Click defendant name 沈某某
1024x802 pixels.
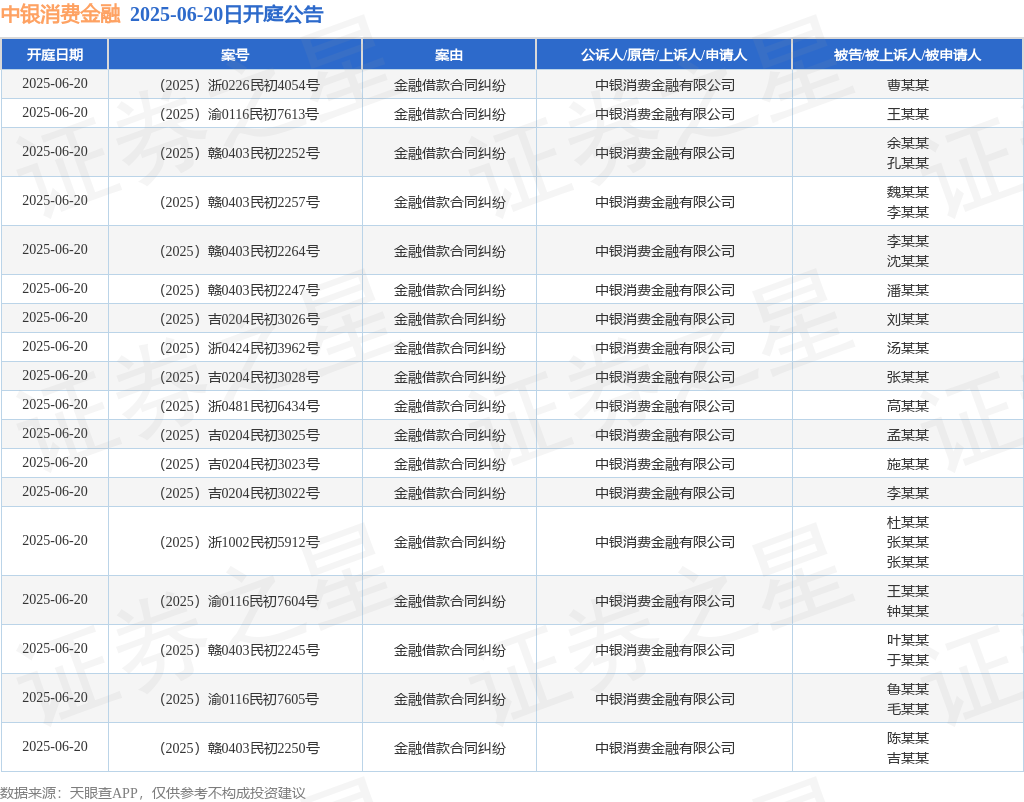(908, 261)
